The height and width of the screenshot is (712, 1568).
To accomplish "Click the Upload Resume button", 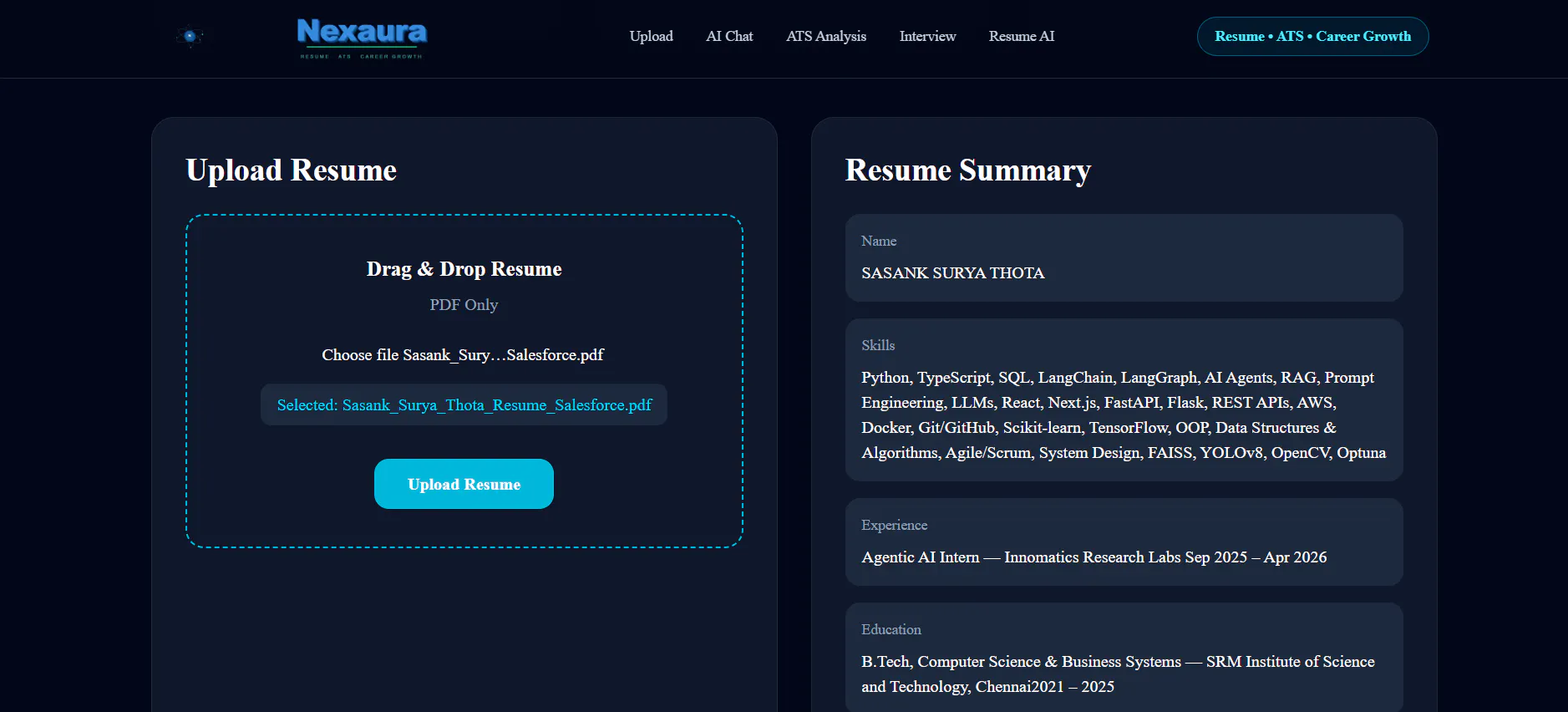I will point(464,484).
